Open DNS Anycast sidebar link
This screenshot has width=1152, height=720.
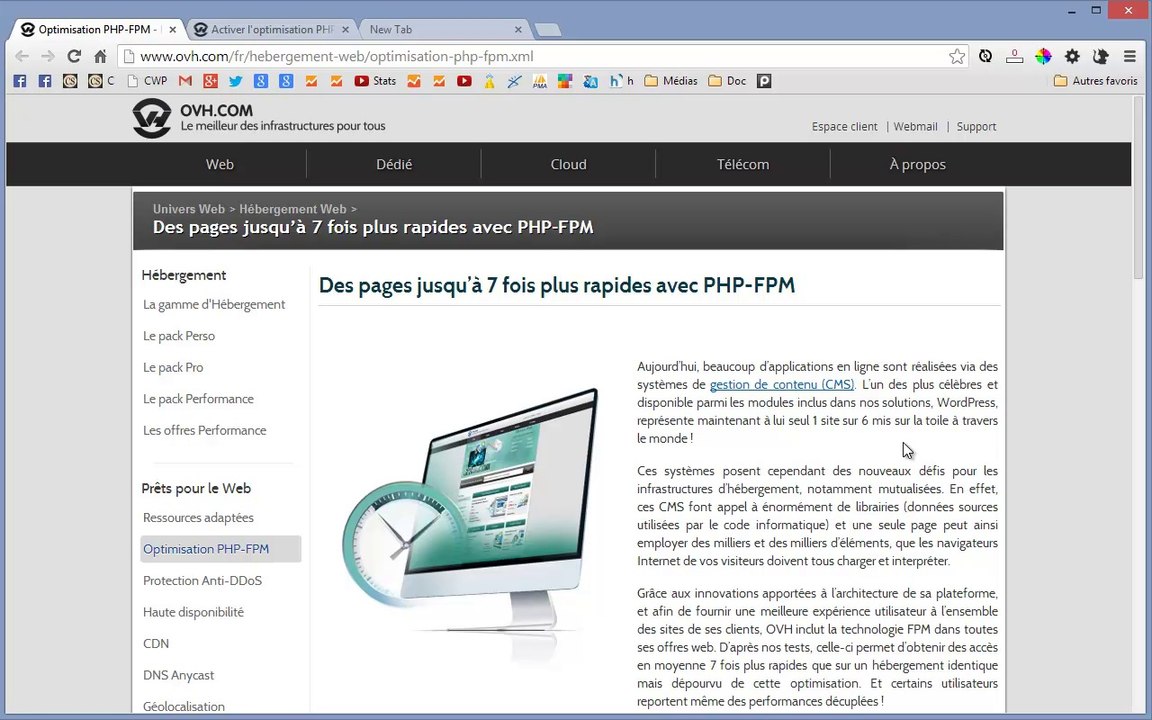point(179,675)
